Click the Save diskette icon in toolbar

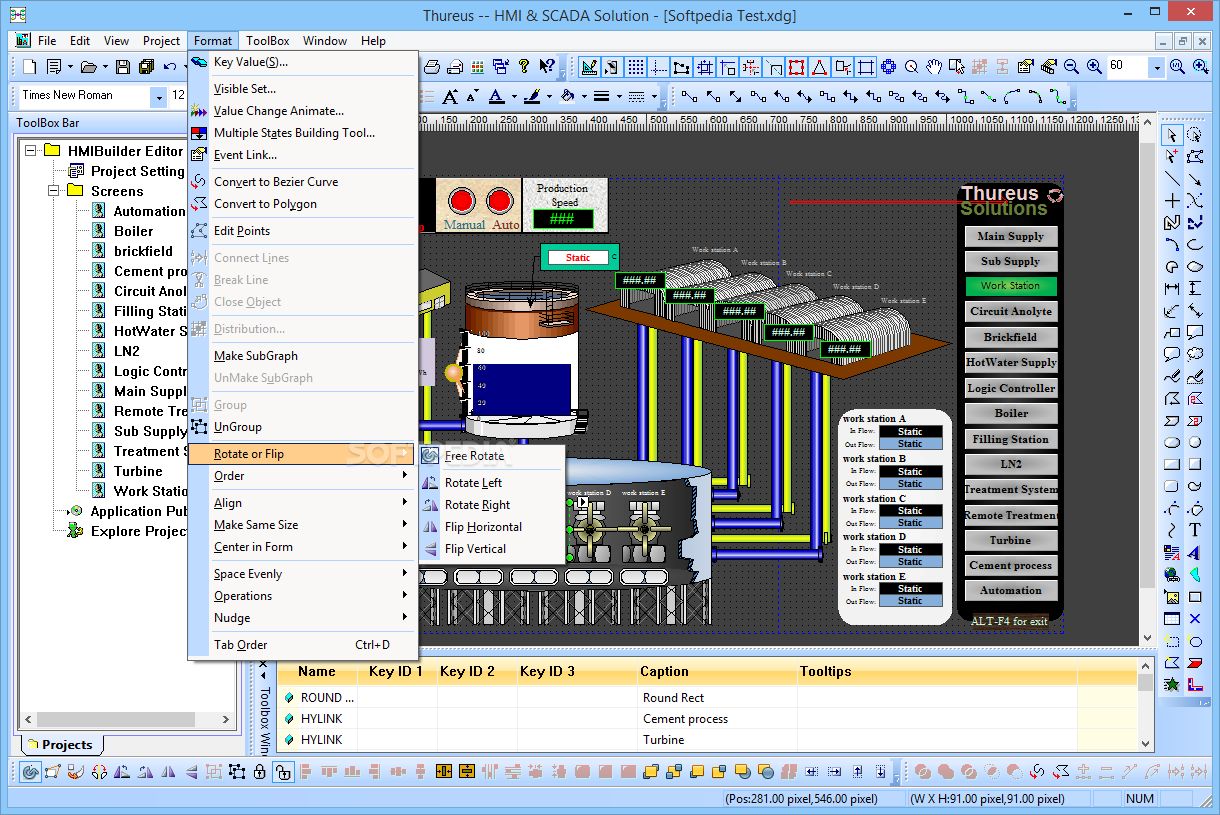(123, 67)
